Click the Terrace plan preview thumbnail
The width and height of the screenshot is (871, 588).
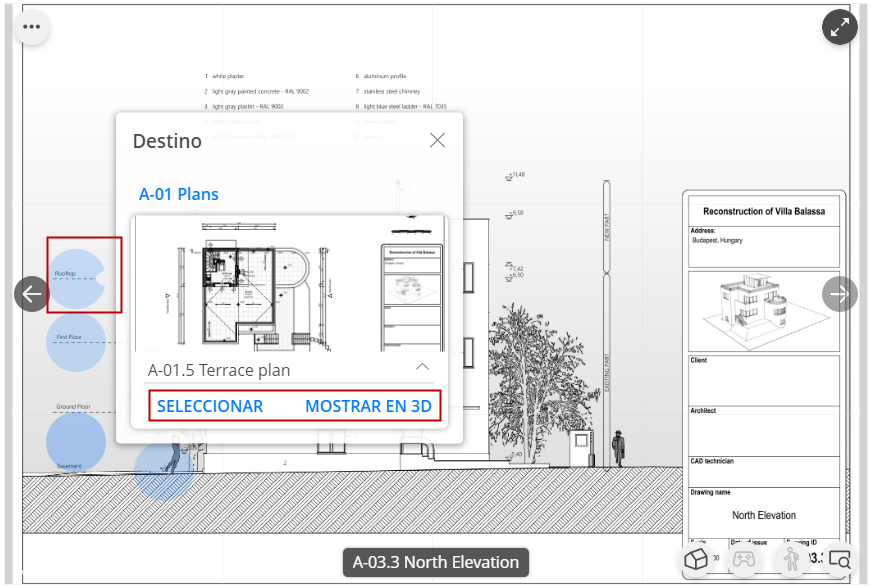tap(289, 283)
